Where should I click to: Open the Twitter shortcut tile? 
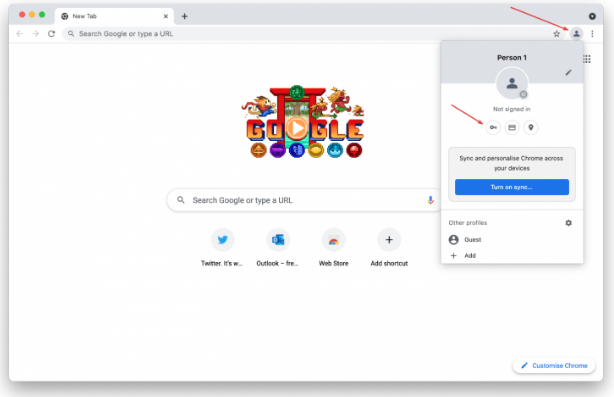tap(222, 247)
